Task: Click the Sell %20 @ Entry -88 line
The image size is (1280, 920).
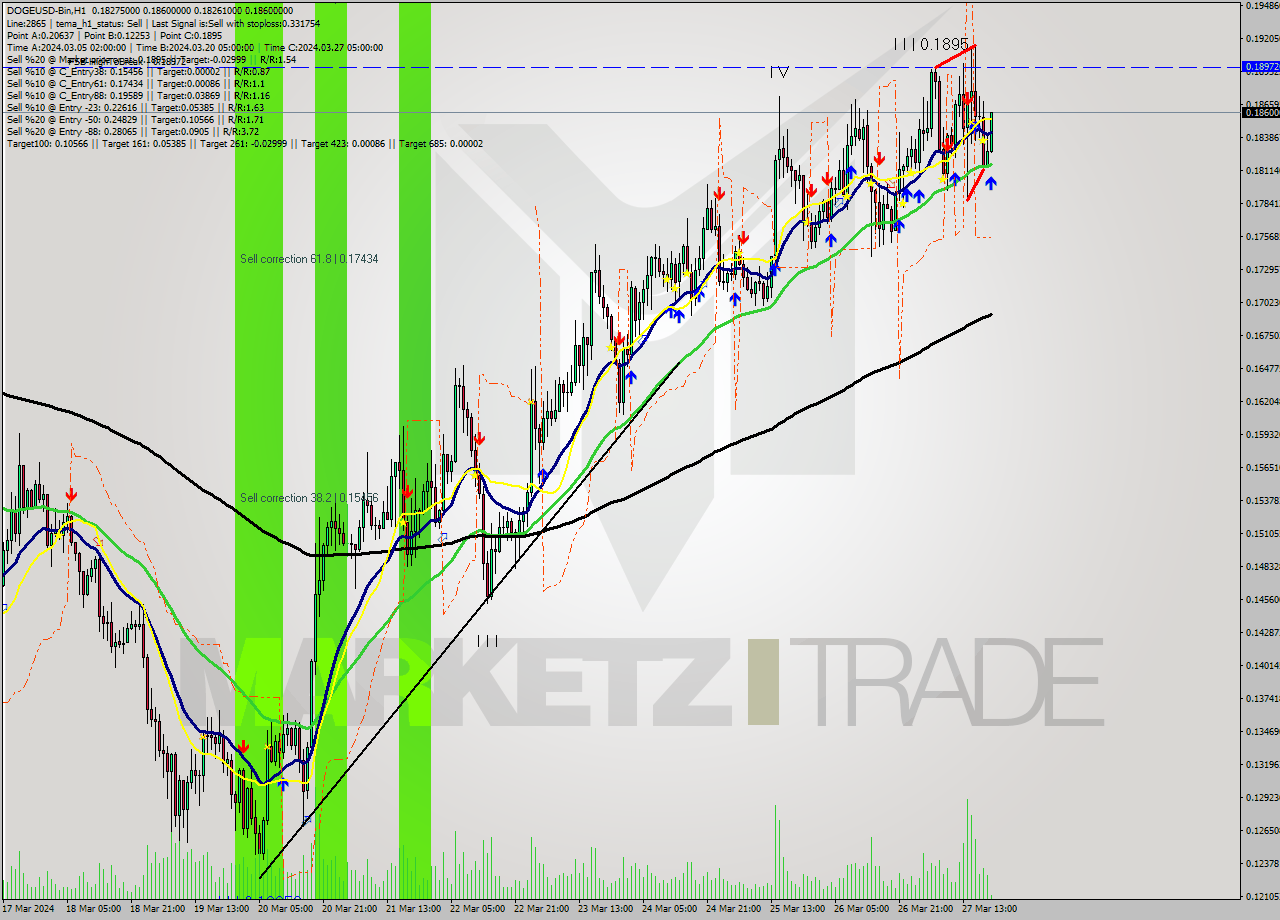Action: click(133, 131)
